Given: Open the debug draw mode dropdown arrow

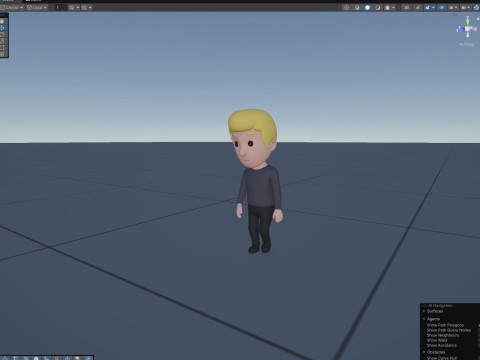Looking at the screenshot, I should pos(393,7).
